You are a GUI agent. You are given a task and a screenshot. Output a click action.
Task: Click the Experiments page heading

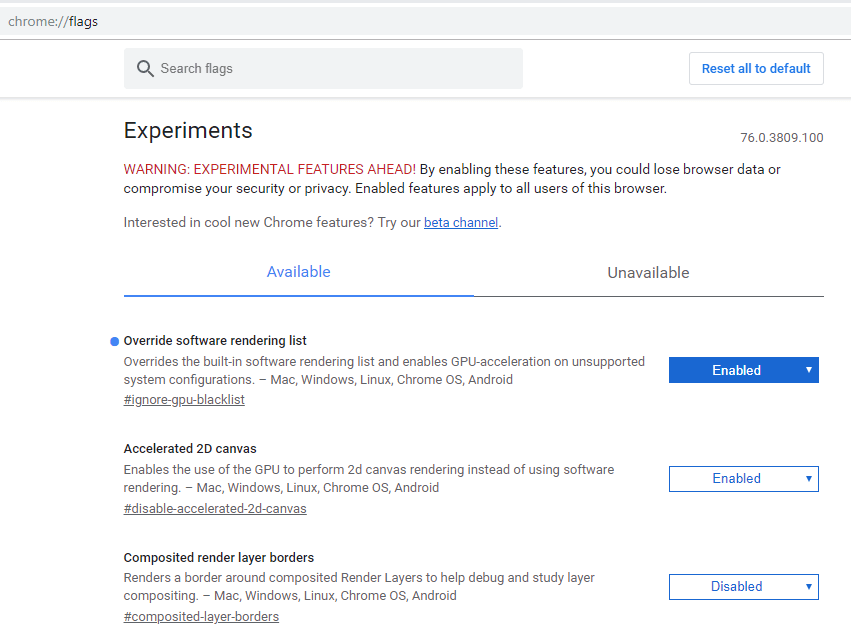(x=188, y=131)
